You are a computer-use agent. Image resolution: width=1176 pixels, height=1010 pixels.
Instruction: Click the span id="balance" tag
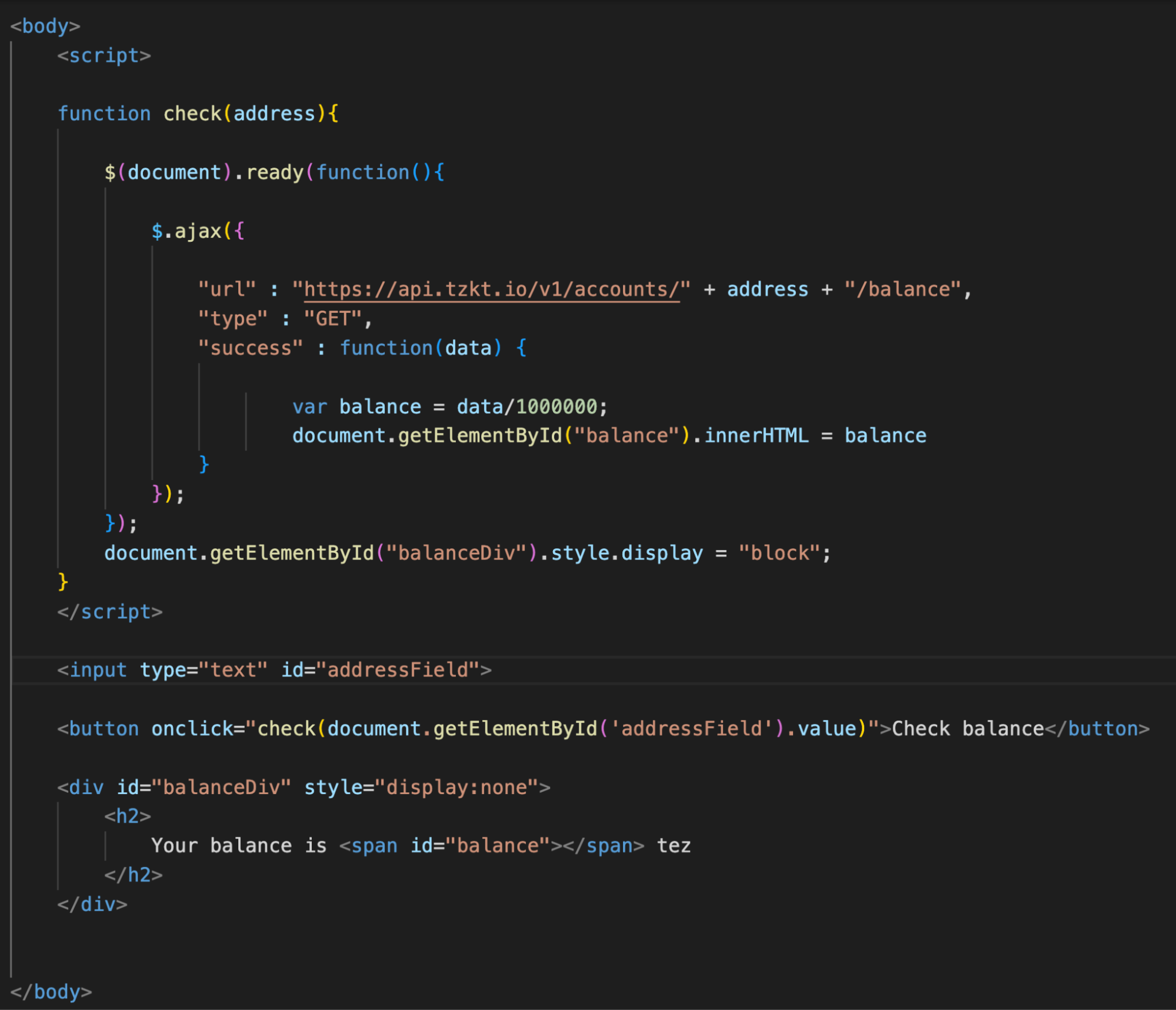pyautogui.click(x=450, y=846)
